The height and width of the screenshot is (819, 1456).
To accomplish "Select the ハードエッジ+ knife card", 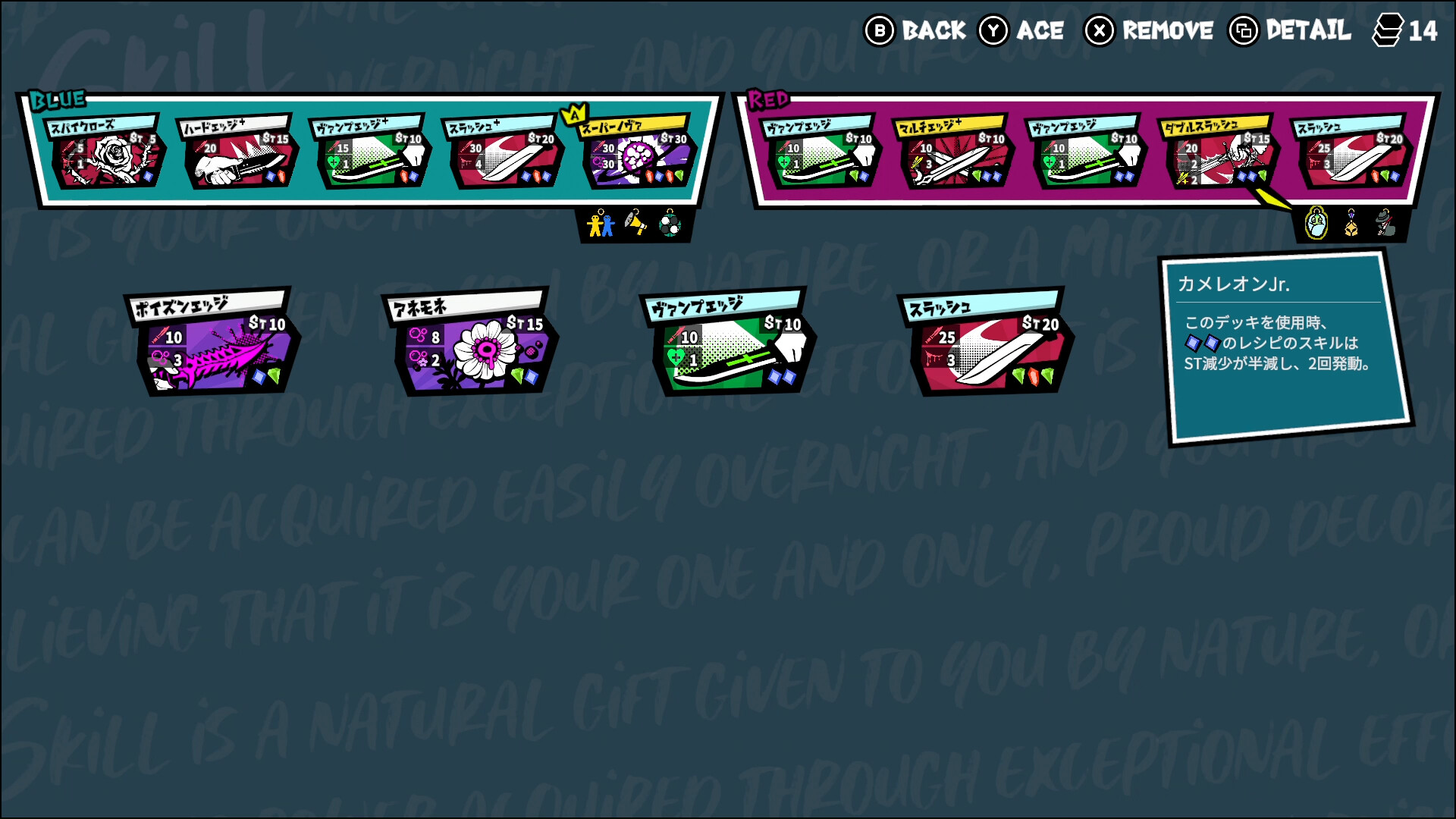I will [x=238, y=152].
